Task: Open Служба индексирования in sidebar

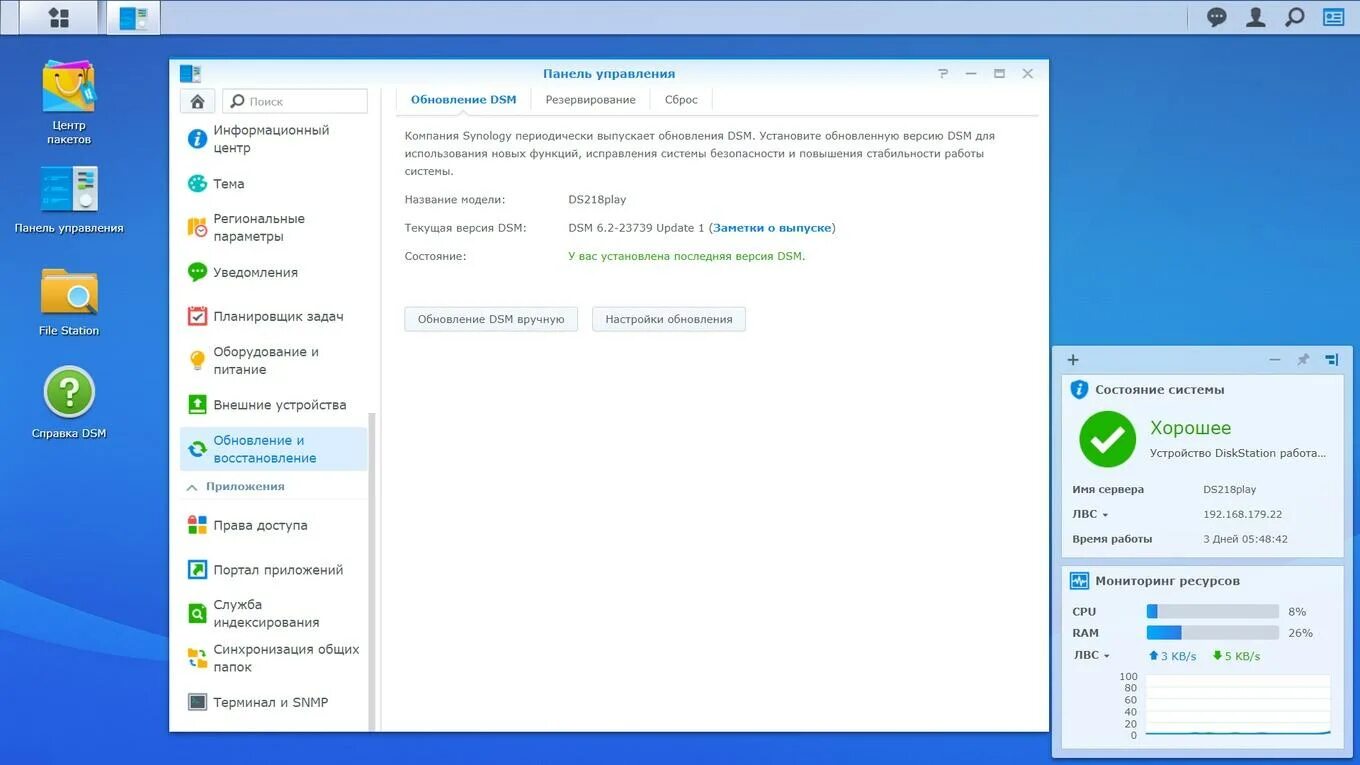Action: pyautogui.click(x=274, y=613)
